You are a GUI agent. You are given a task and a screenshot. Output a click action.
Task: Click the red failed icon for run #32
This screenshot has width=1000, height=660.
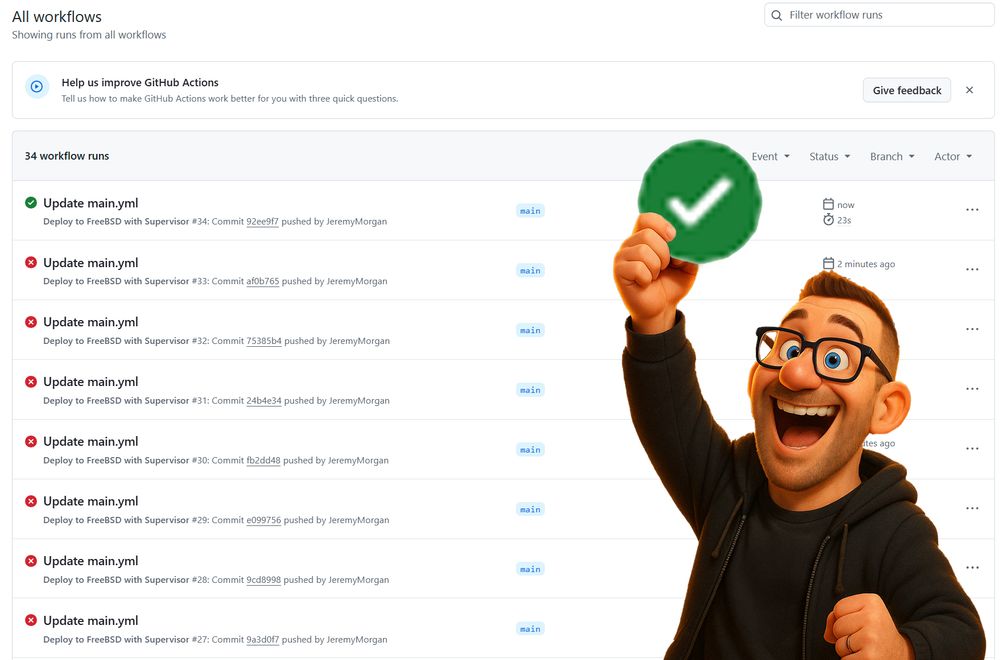31,322
